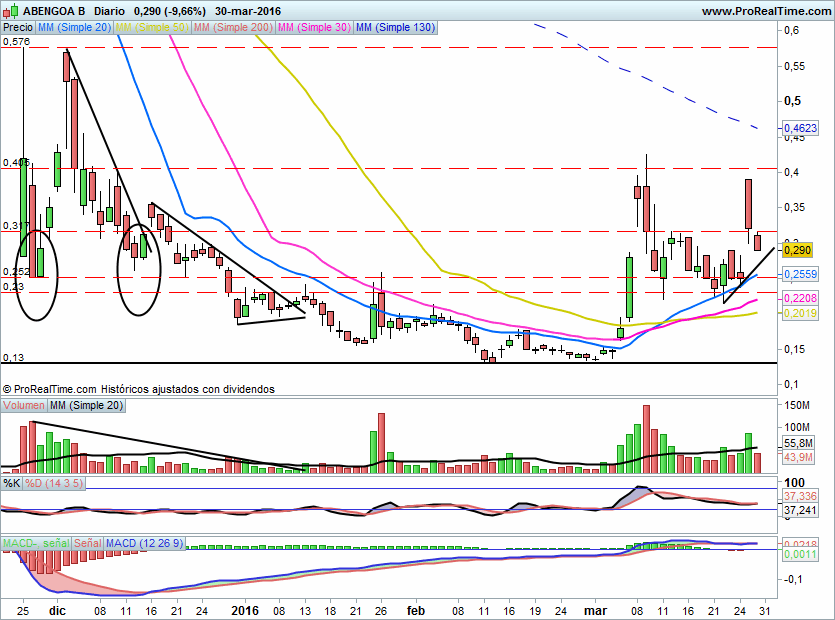Select the Precio legend label

point(18,27)
